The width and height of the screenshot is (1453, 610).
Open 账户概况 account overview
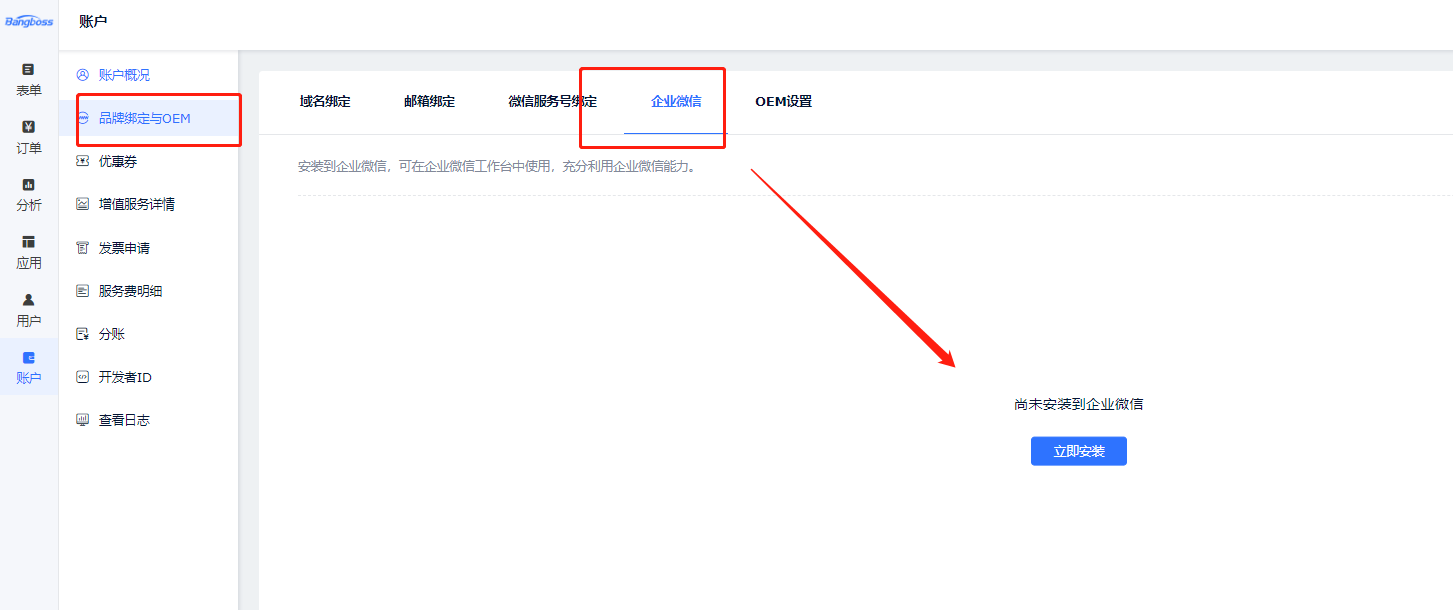[x=124, y=75]
